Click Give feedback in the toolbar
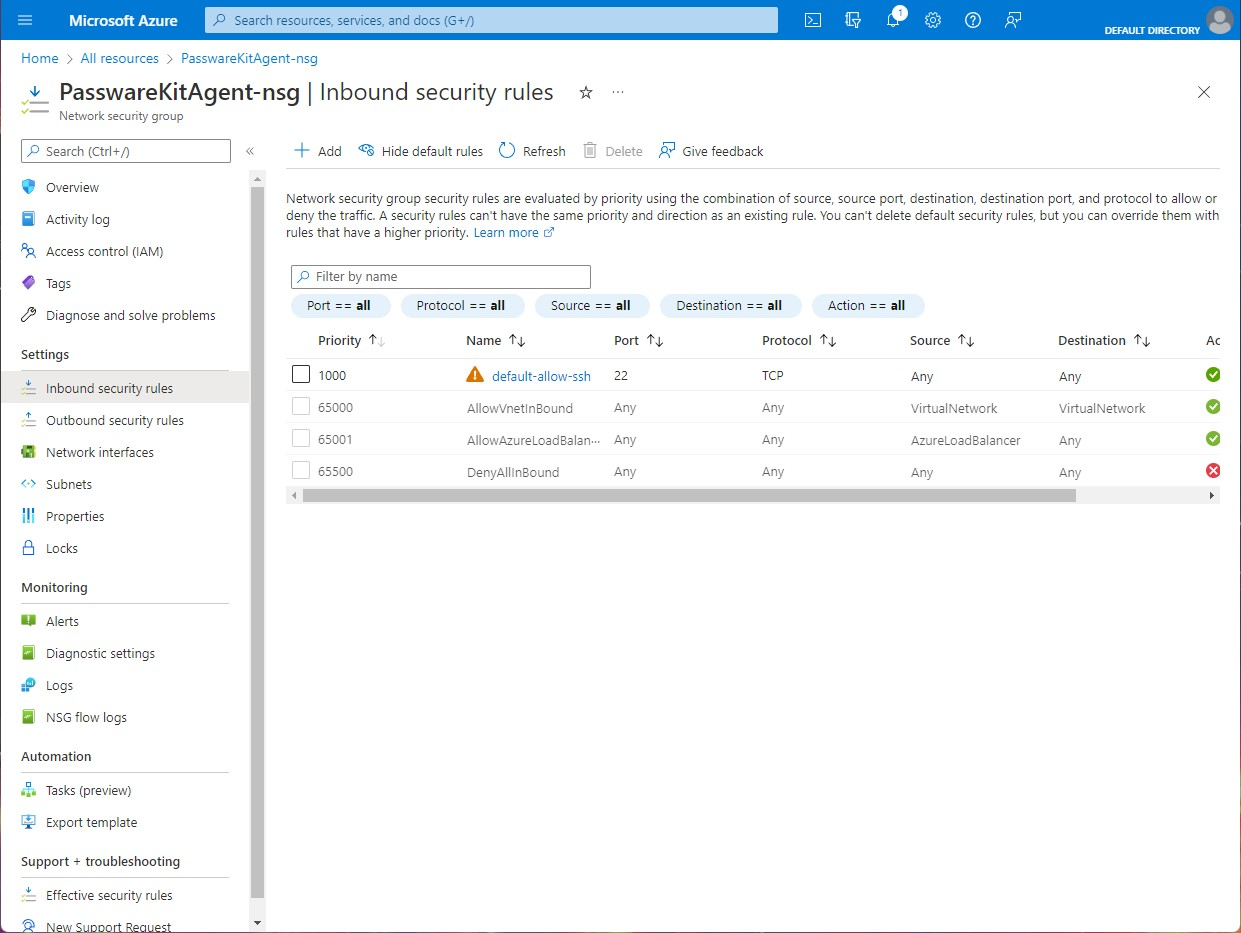The width and height of the screenshot is (1241, 933). coord(711,151)
